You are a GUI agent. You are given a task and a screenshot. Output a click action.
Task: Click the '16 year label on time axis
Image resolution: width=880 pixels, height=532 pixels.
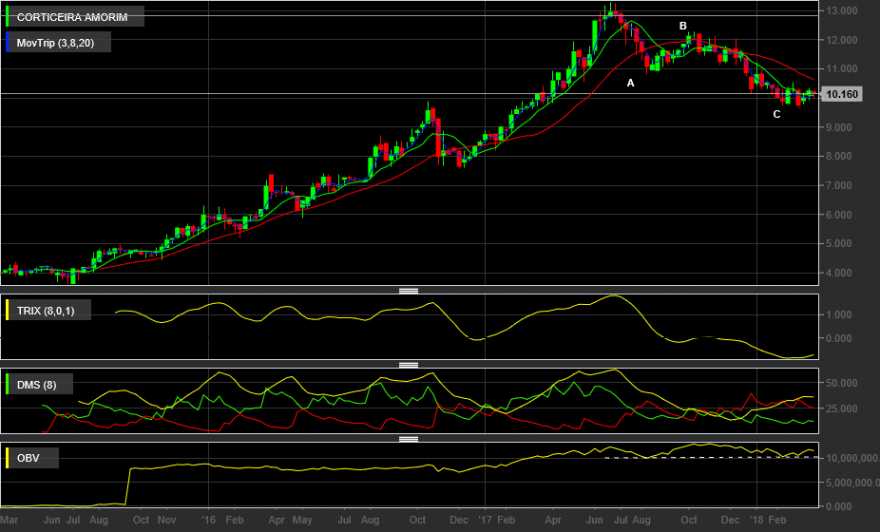point(208,520)
